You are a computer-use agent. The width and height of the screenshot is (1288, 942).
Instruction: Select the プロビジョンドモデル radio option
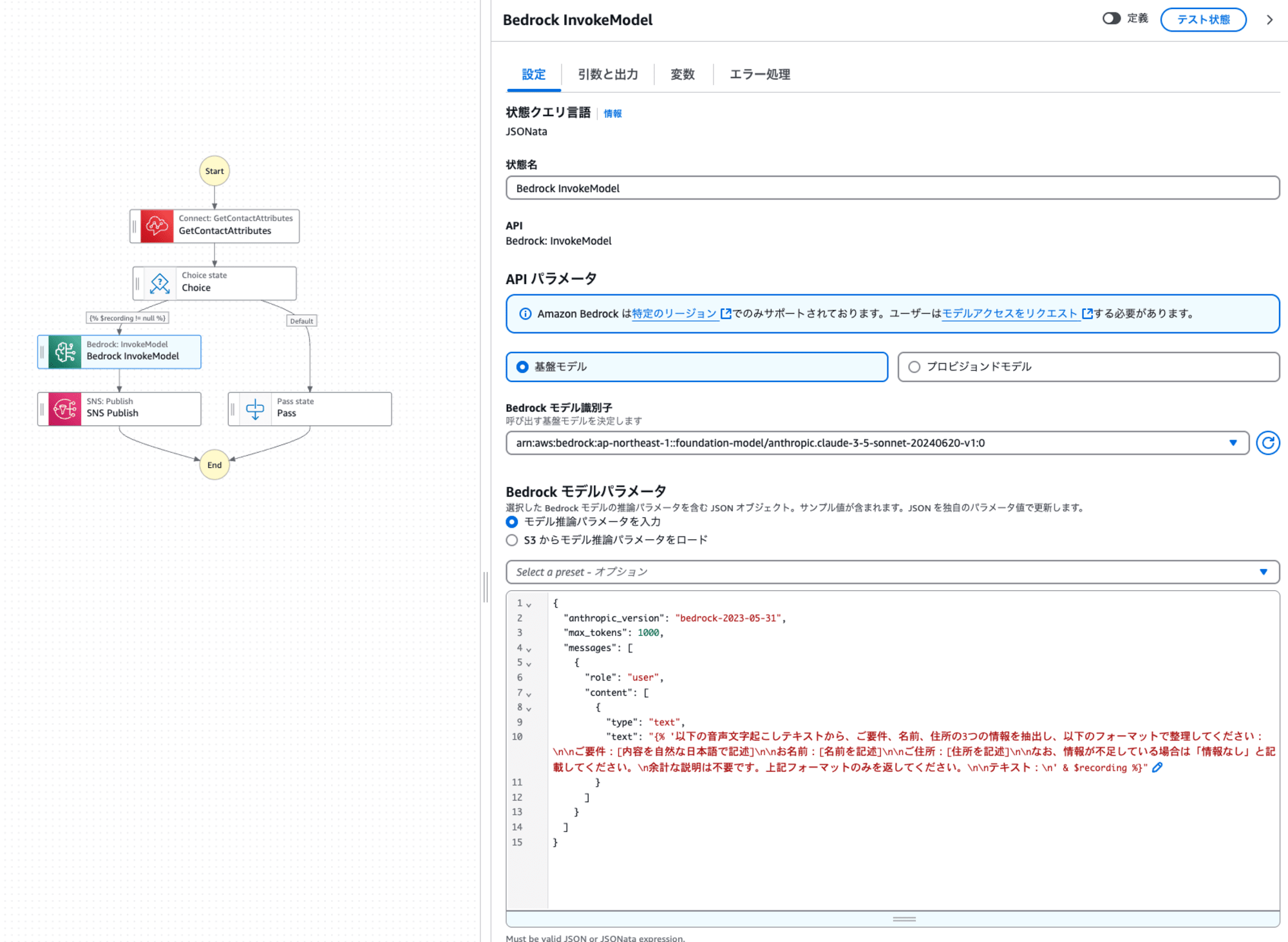[914, 367]
